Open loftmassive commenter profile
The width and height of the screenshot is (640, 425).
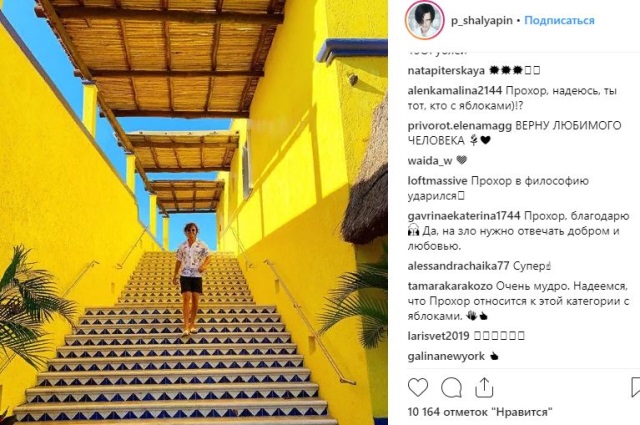[x=437, y=180]
